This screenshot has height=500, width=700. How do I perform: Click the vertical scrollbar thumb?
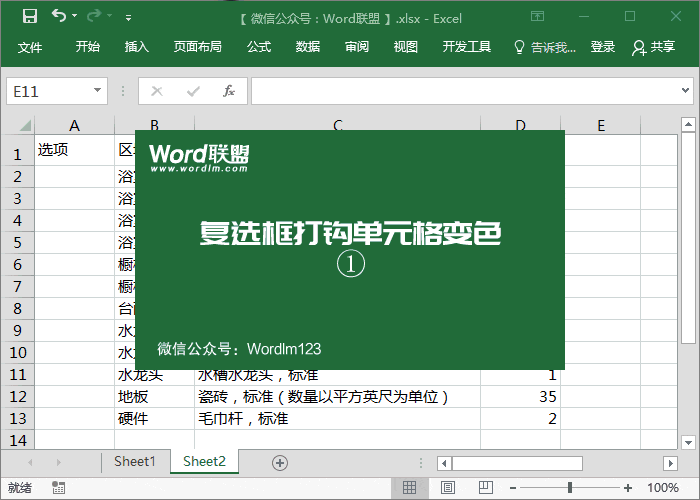pyautogui.click(x=688, y=238)
